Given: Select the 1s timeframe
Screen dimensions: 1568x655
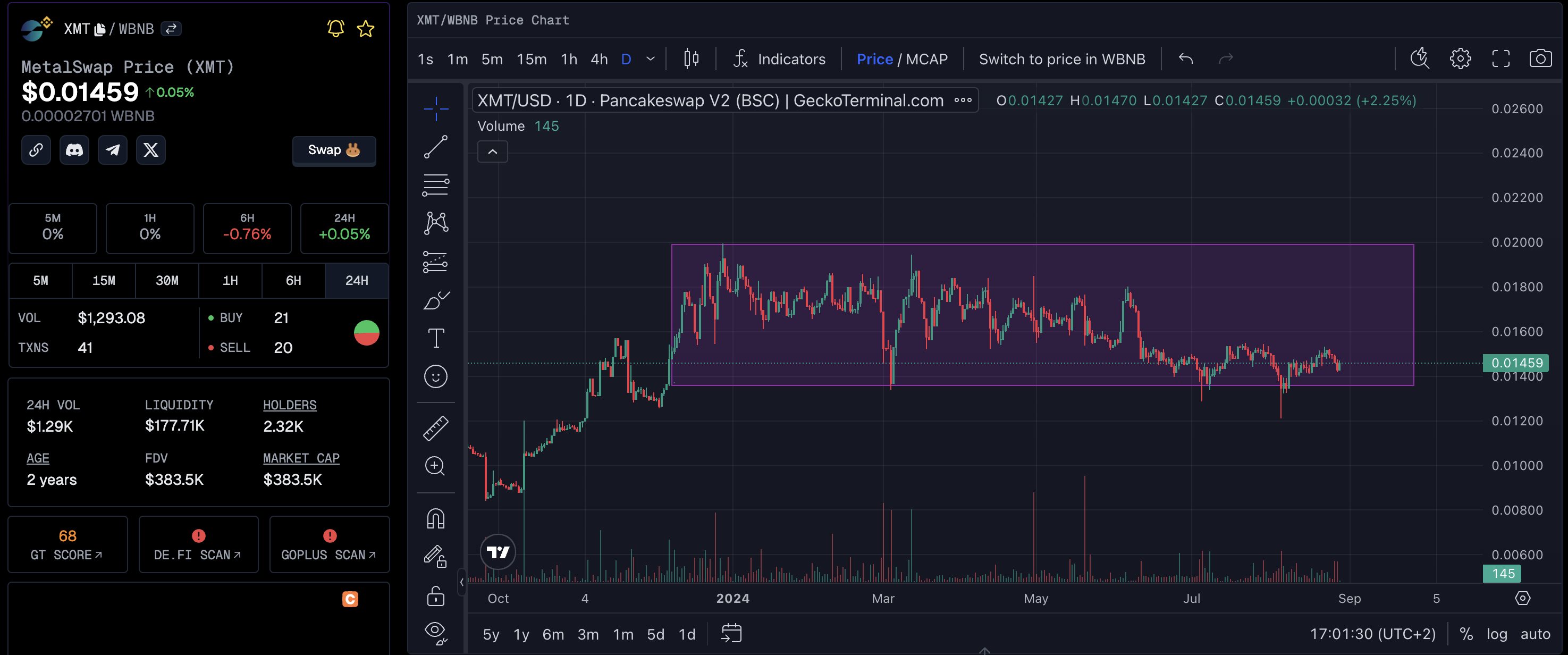Looking at the screenshot, I should [425, 59].
